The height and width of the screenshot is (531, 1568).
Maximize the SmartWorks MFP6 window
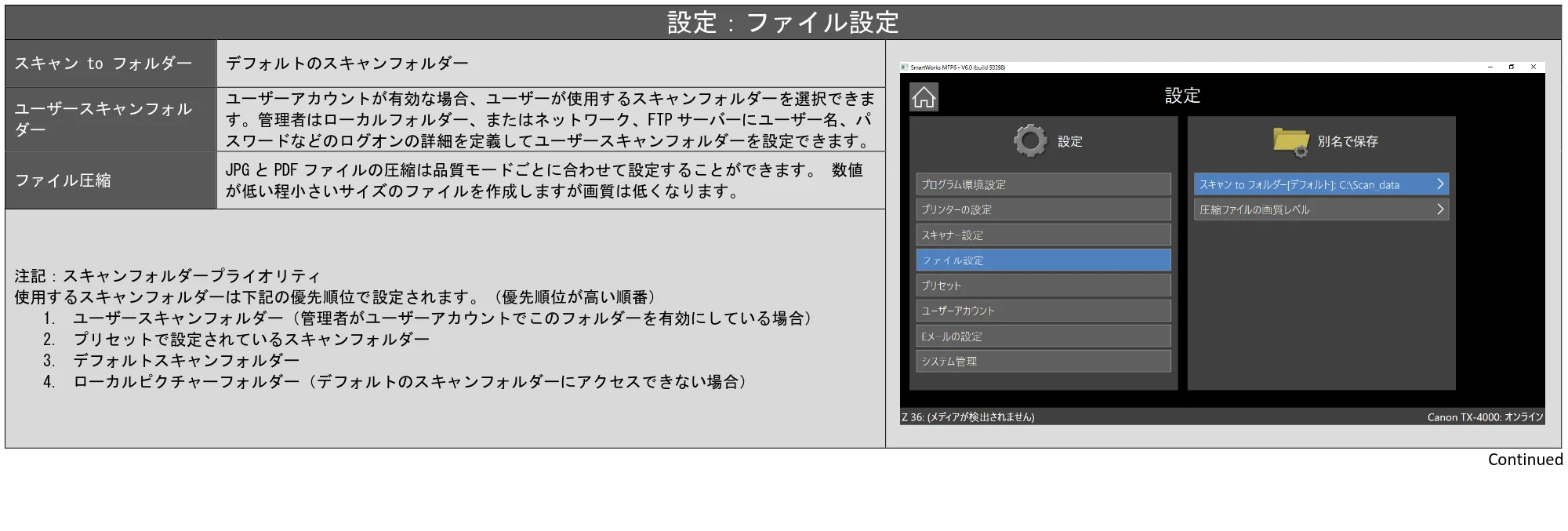(1512, 67)
